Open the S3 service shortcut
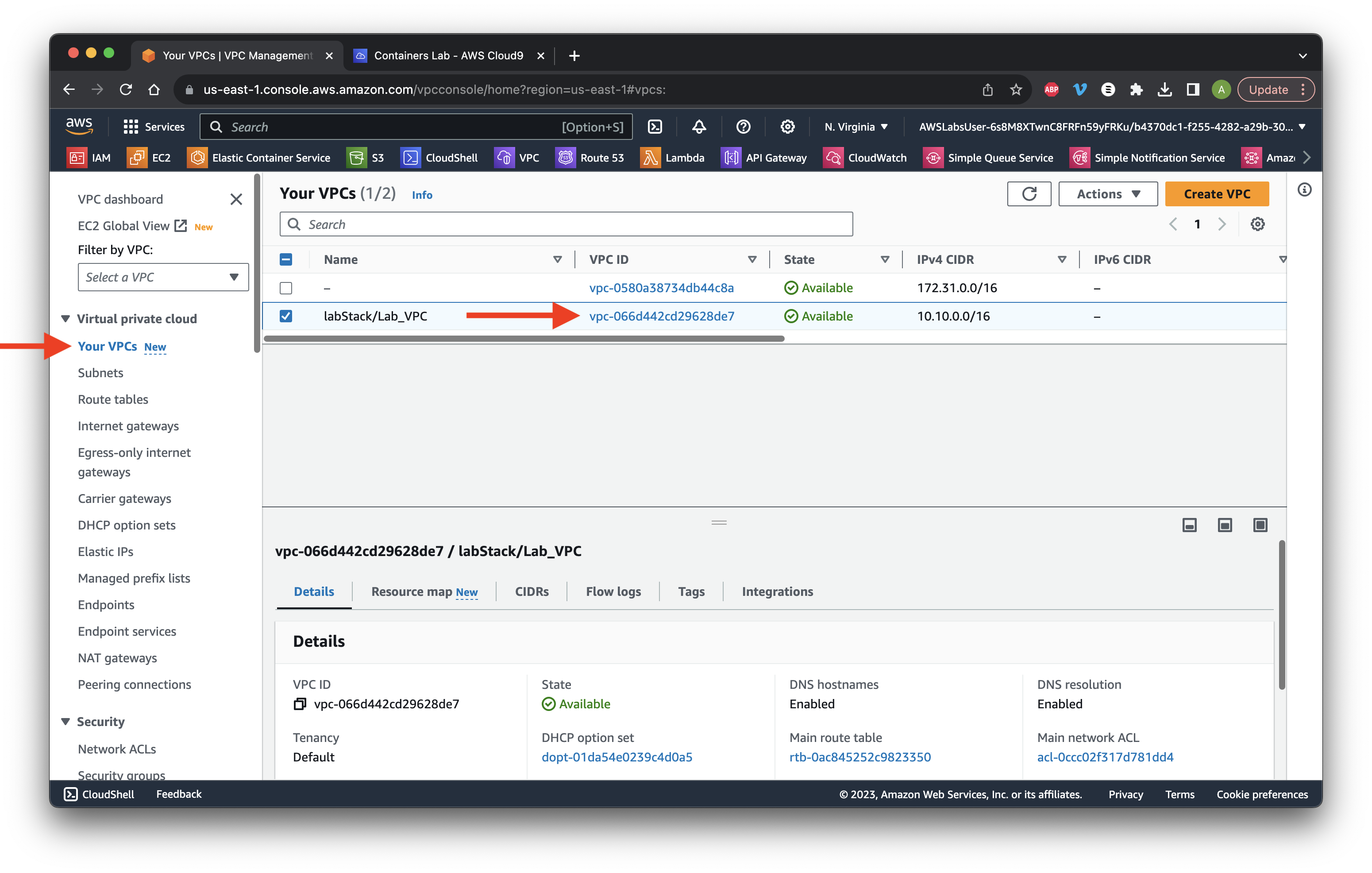Image resolution: width=1372 pixels, height=873 pixels. pyautogui.click(x=366, y=158)
